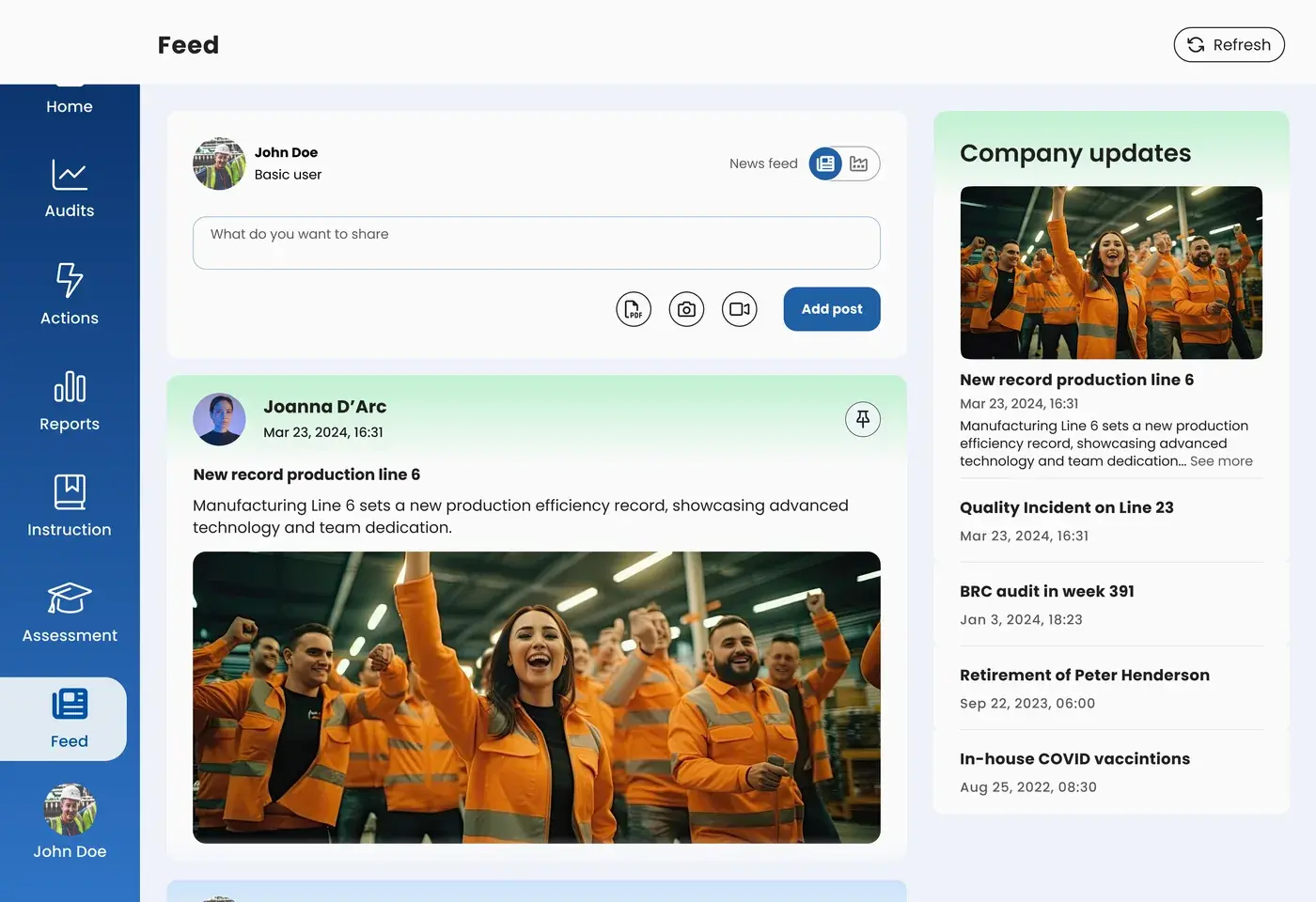Add a photo using camera icon
Image resolution: width=1316 pixels, height=902 pixels.
point(686,309)
